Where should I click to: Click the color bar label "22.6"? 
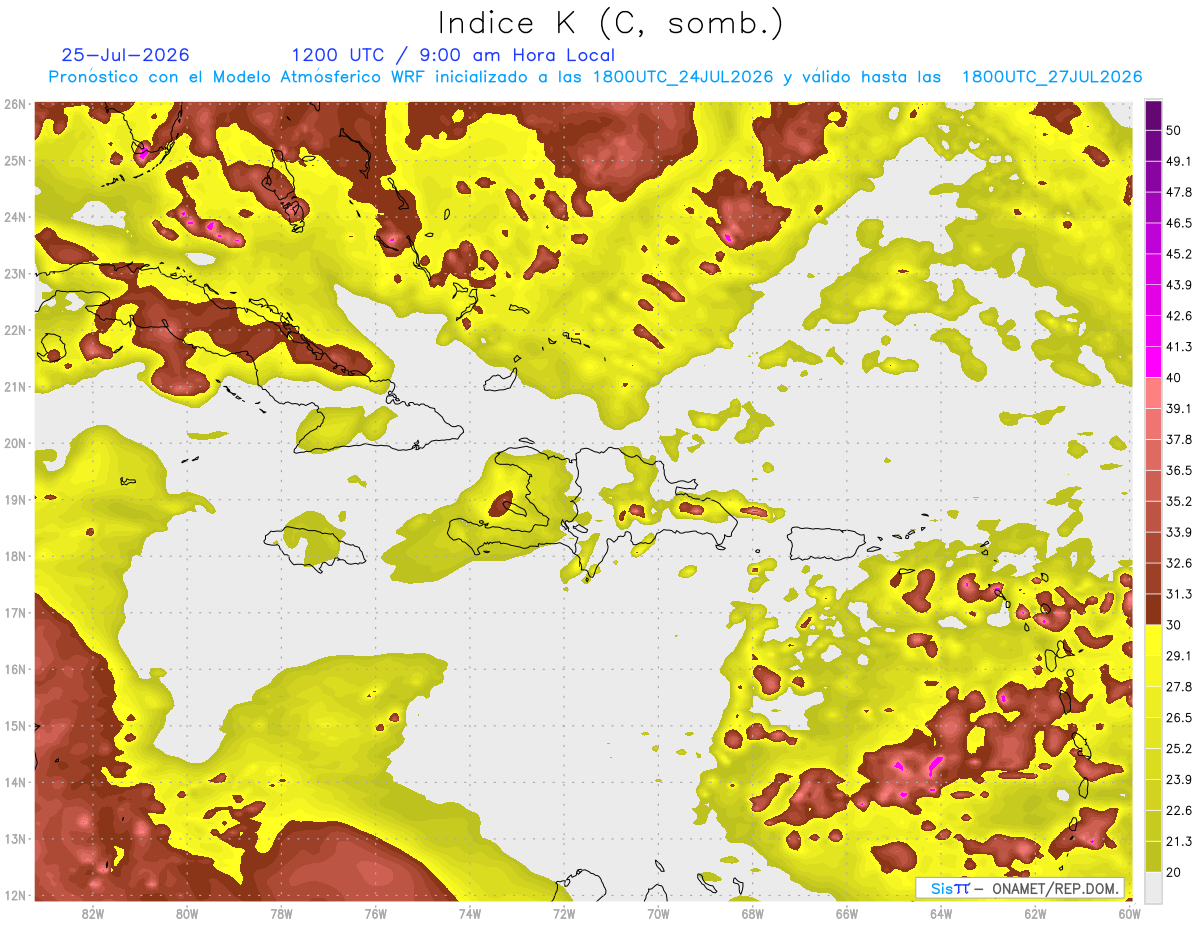[1179, 810]
